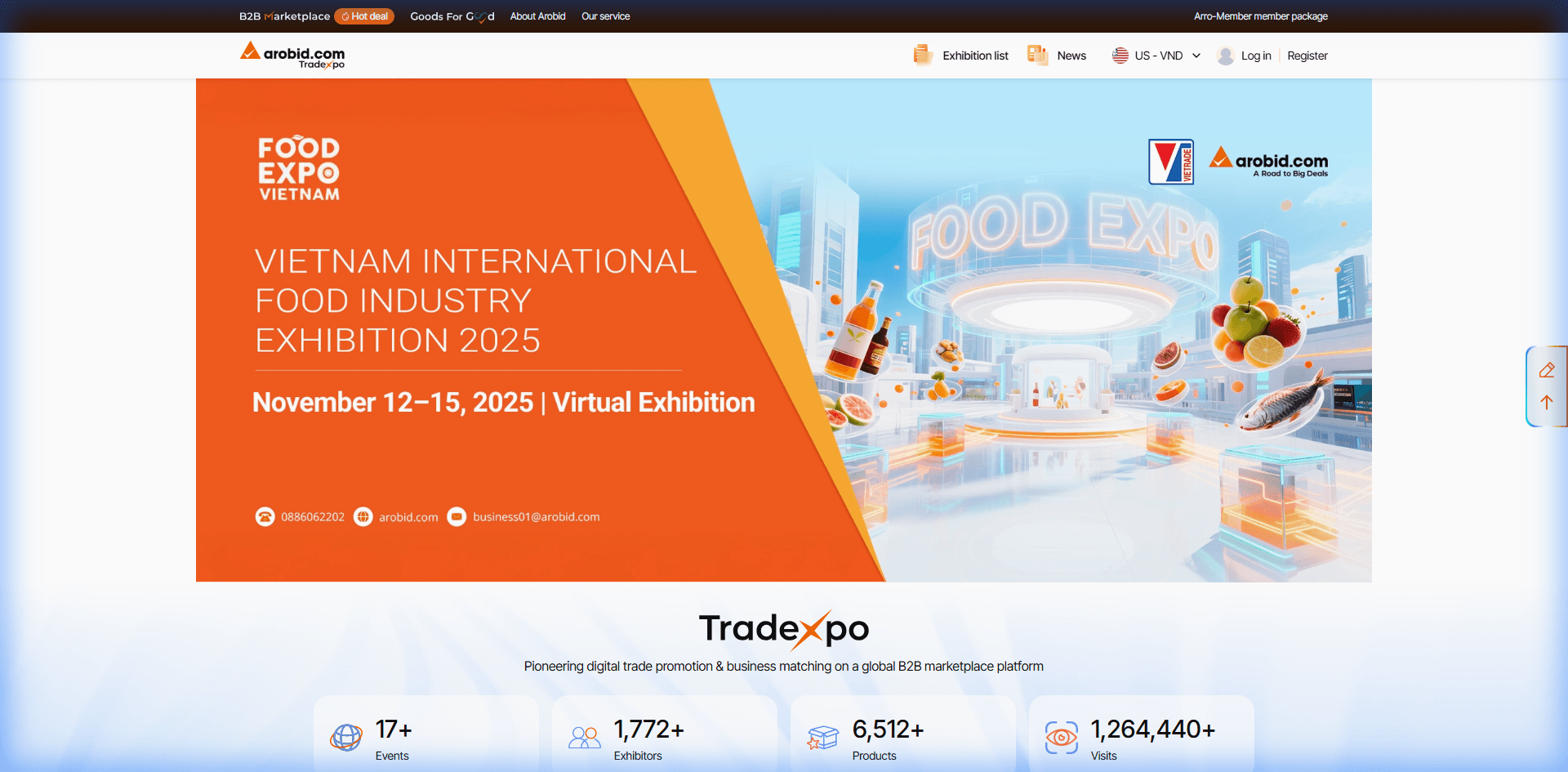Viewport: 1568px width, 772px height.
Task: Select the arobid.com Tradexpo logo
Action: [291, 55]
